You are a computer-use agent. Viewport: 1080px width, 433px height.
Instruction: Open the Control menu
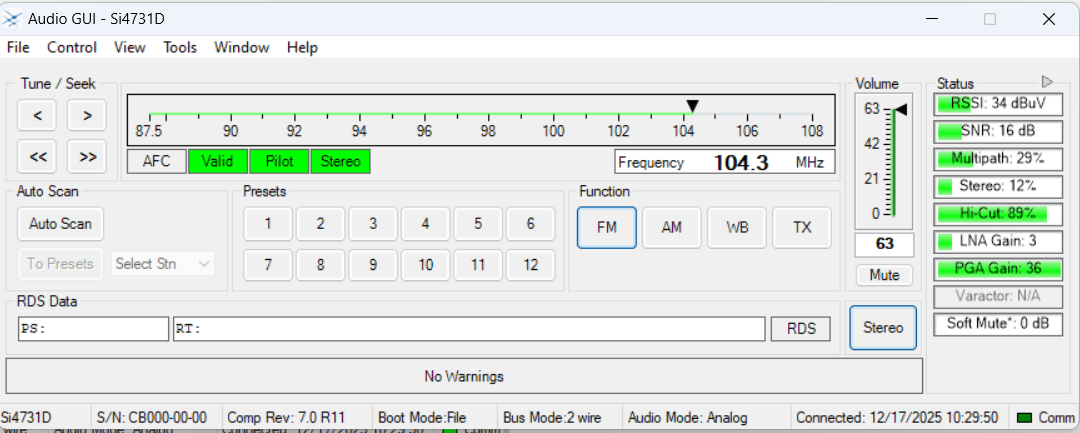coord(72,47)
